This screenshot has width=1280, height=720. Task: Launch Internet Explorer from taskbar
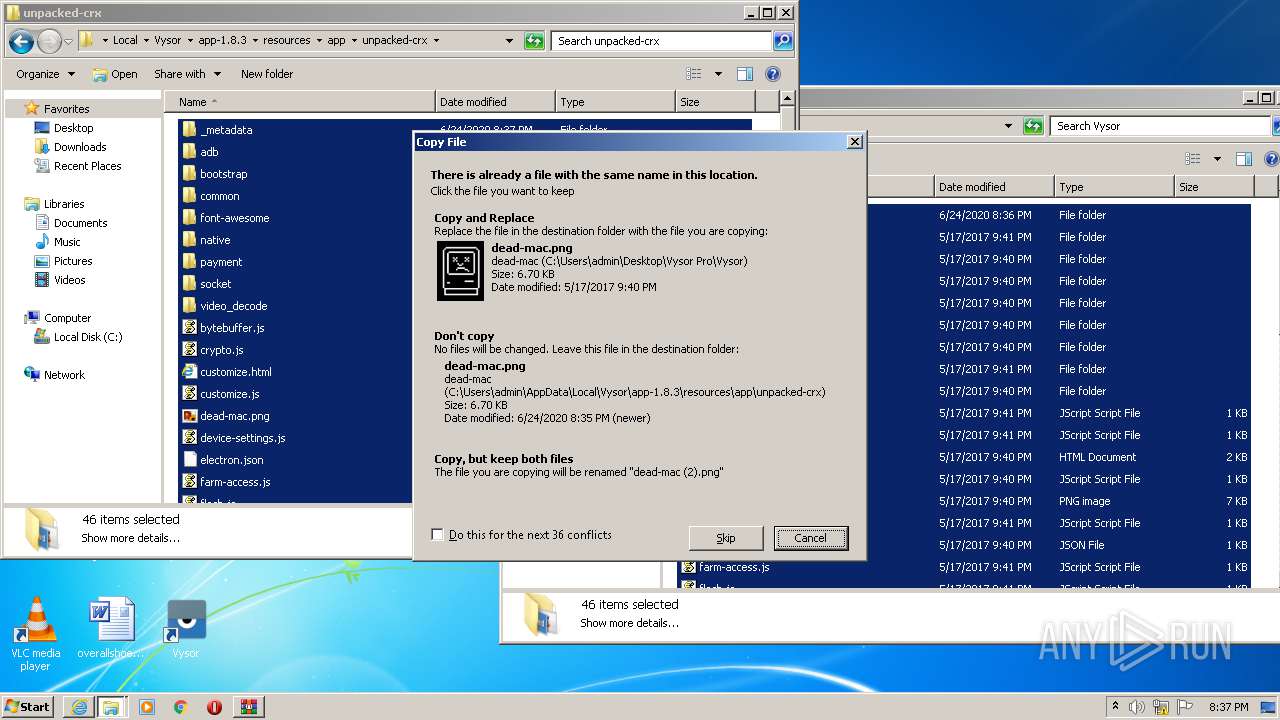coord(79,707)
